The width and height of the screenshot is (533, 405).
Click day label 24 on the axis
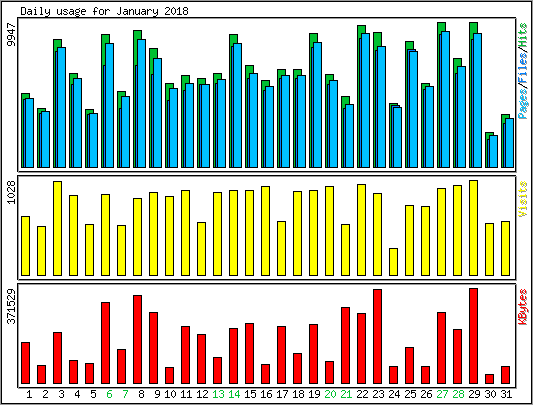[x=394, y=394]
